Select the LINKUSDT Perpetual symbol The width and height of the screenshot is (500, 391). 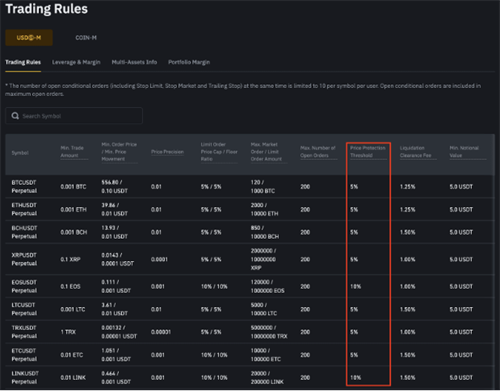(x=25, y=378)
